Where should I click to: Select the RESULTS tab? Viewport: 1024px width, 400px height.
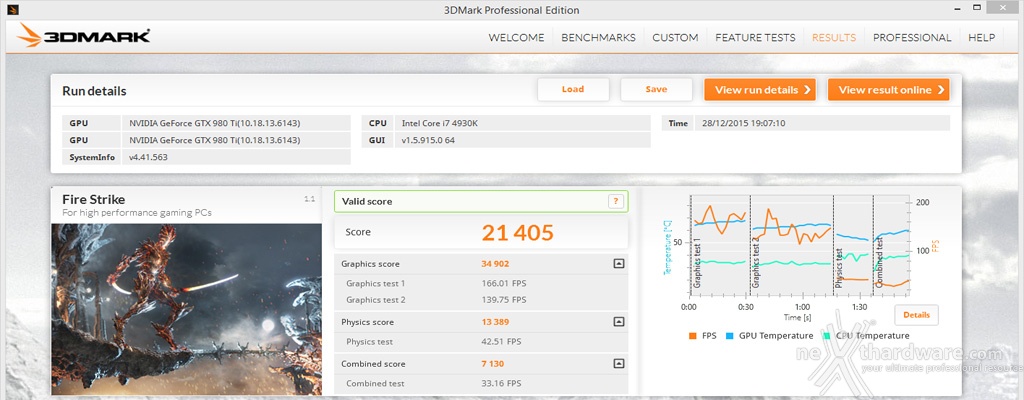tap(834, 38)
